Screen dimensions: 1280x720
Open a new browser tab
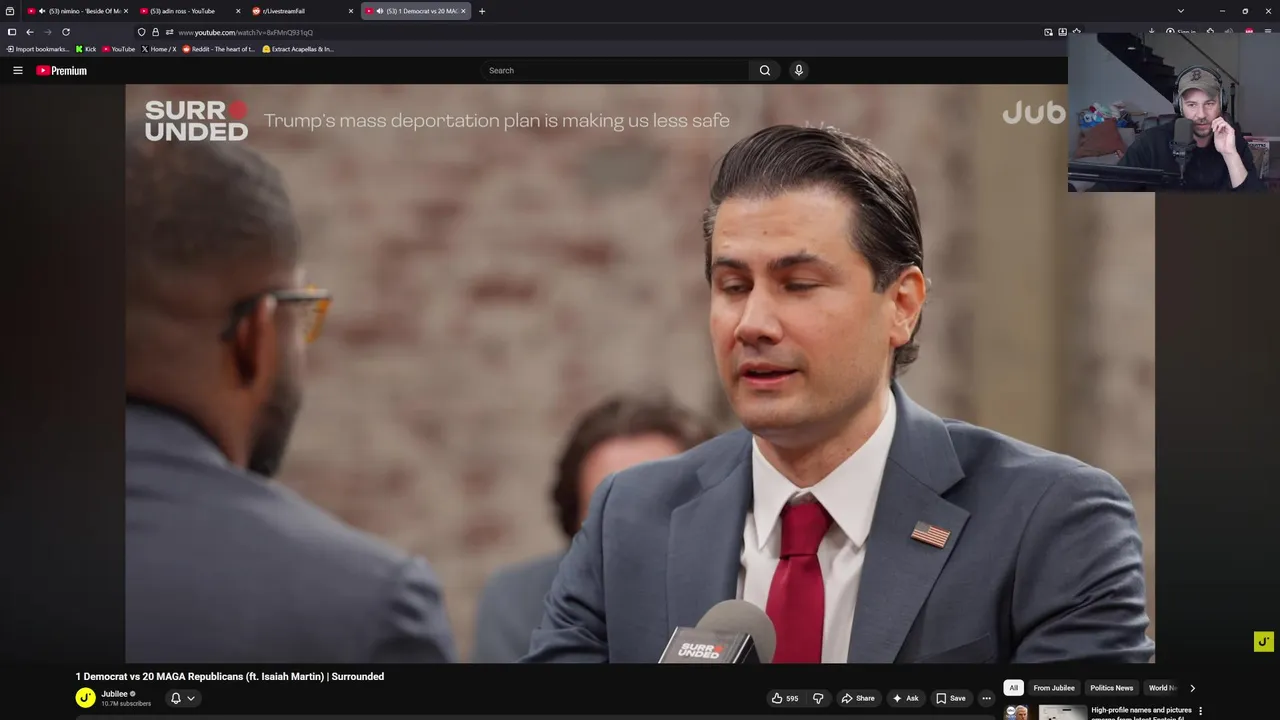[482, 11]
